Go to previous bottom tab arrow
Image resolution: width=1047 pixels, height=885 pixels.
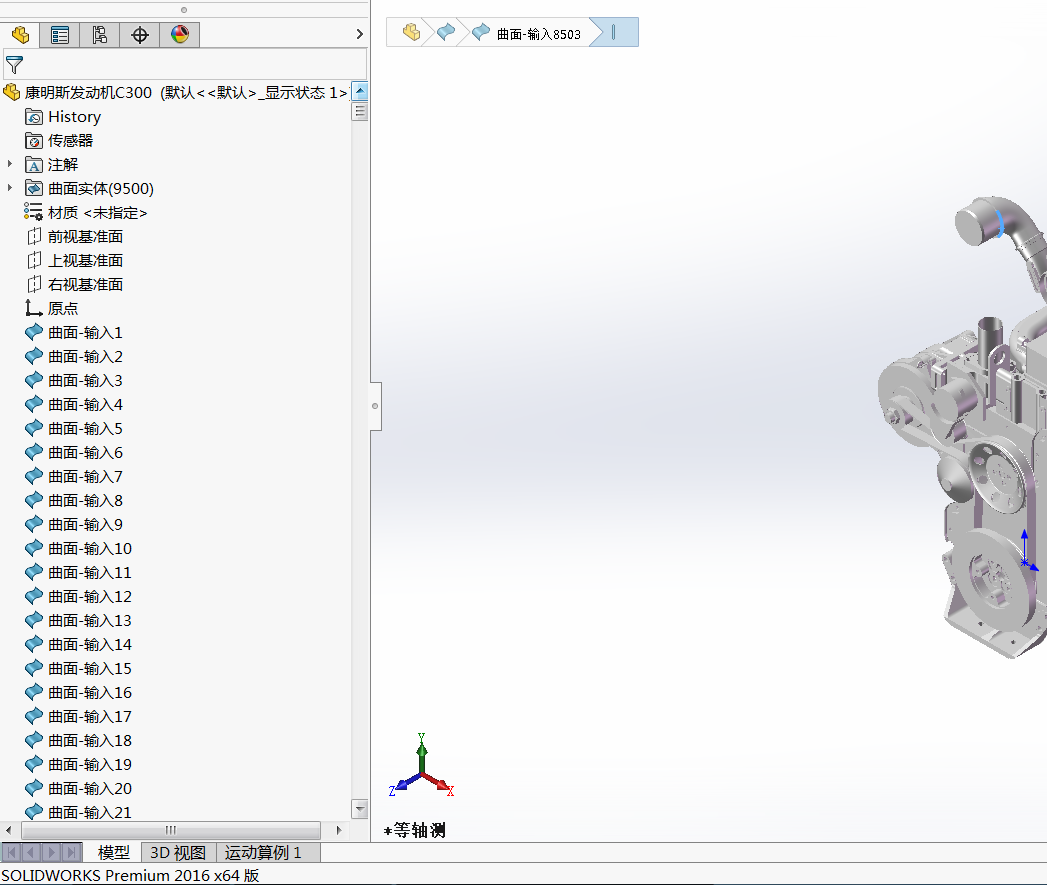click(x=31, y=852)
